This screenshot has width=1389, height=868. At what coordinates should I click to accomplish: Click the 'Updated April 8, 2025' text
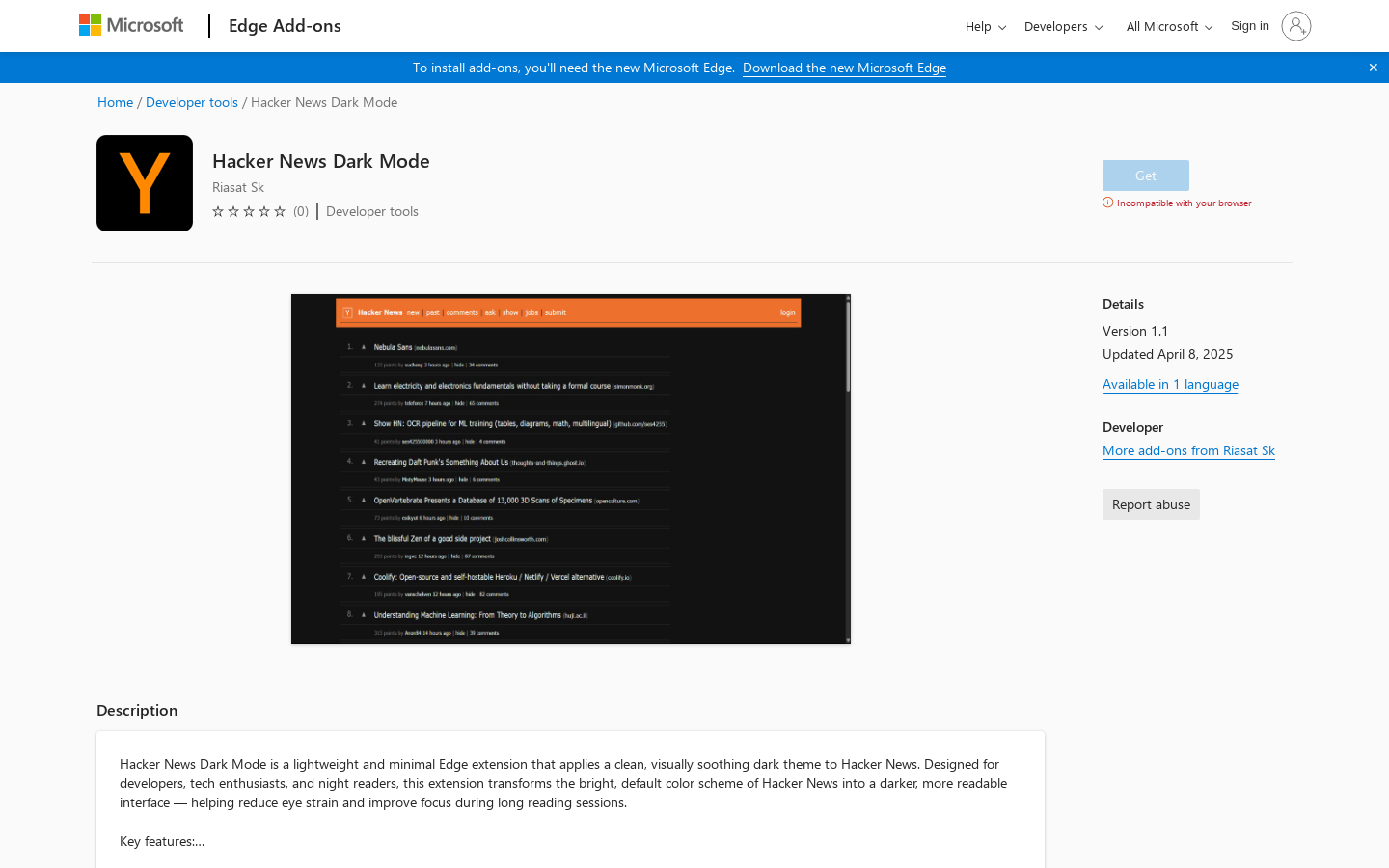click(x=1168, y=354)
